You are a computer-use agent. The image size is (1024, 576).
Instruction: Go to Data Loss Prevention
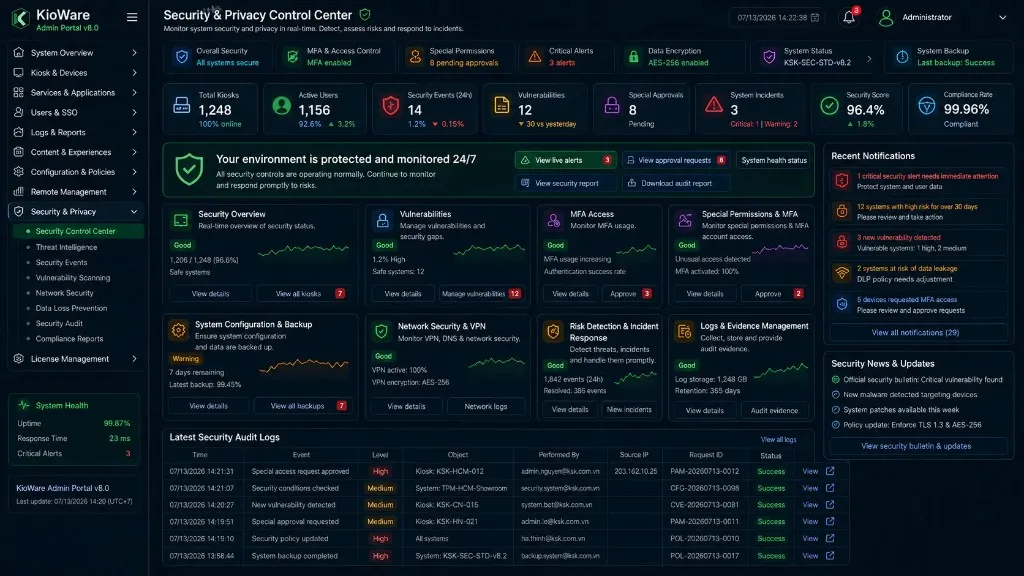point(71,308)
